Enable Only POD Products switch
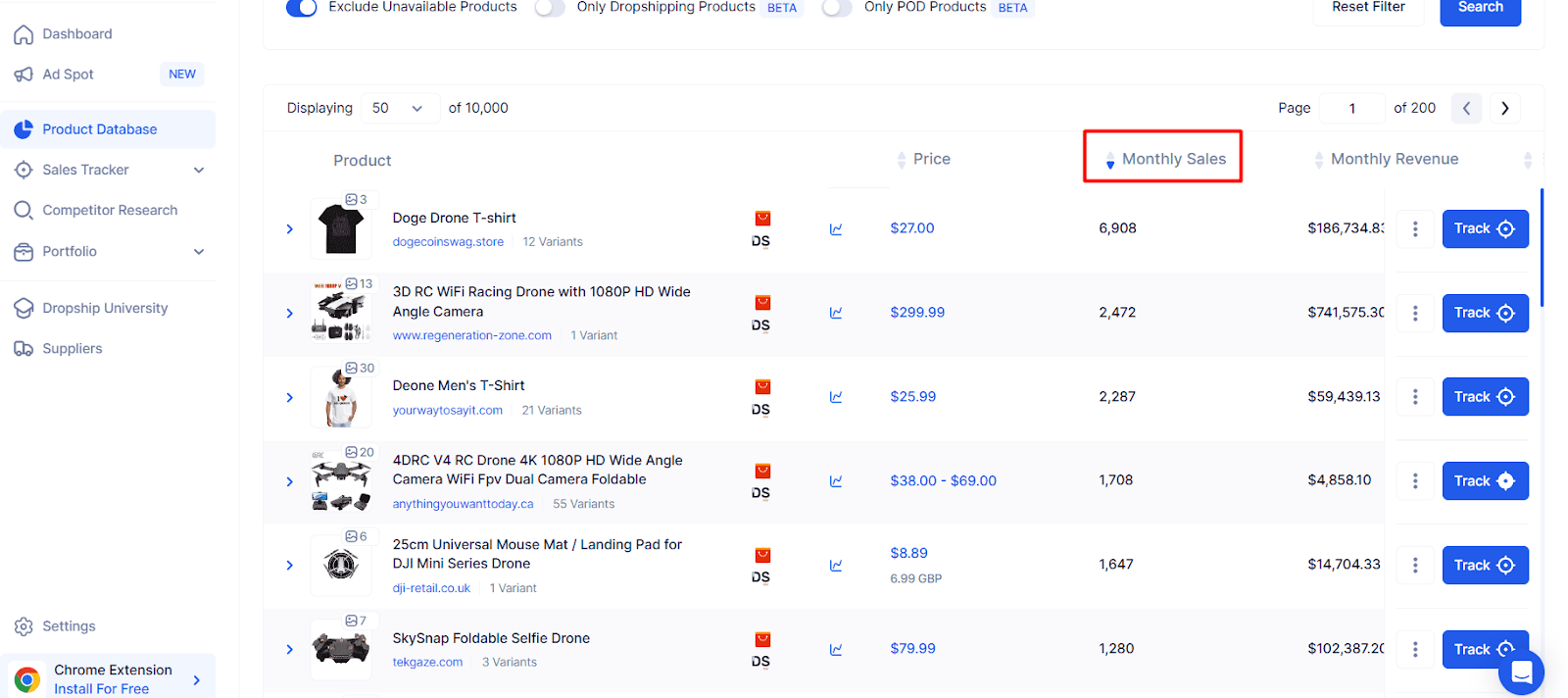 click(x=837, y=8)
